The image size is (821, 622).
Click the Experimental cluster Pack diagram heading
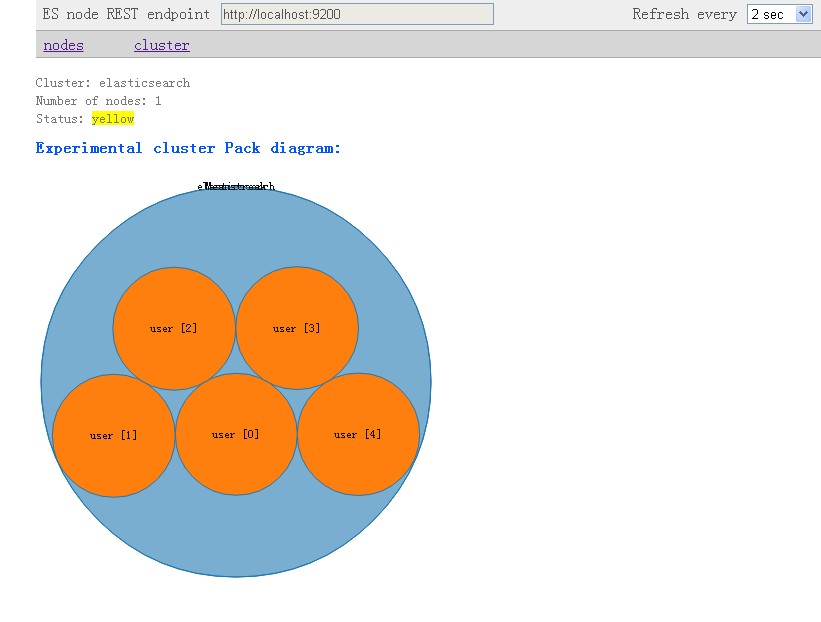(188, 148)
